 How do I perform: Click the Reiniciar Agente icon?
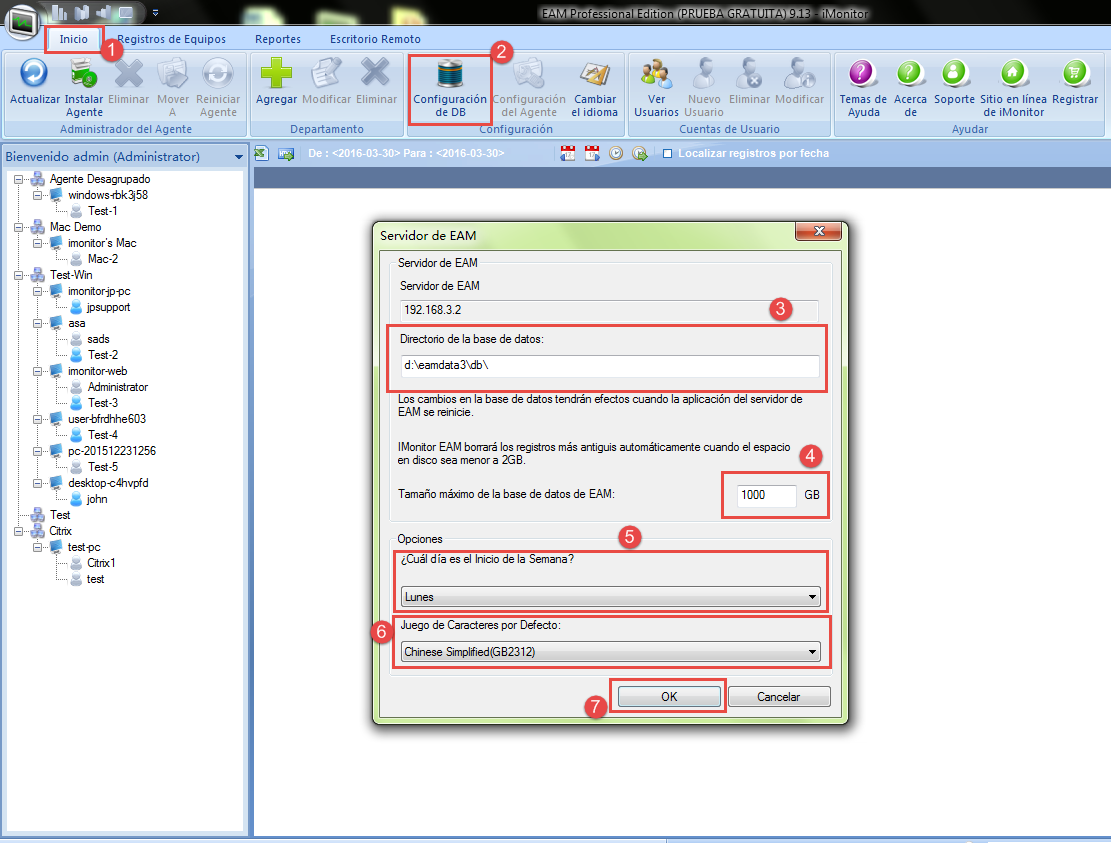[218, 74]
